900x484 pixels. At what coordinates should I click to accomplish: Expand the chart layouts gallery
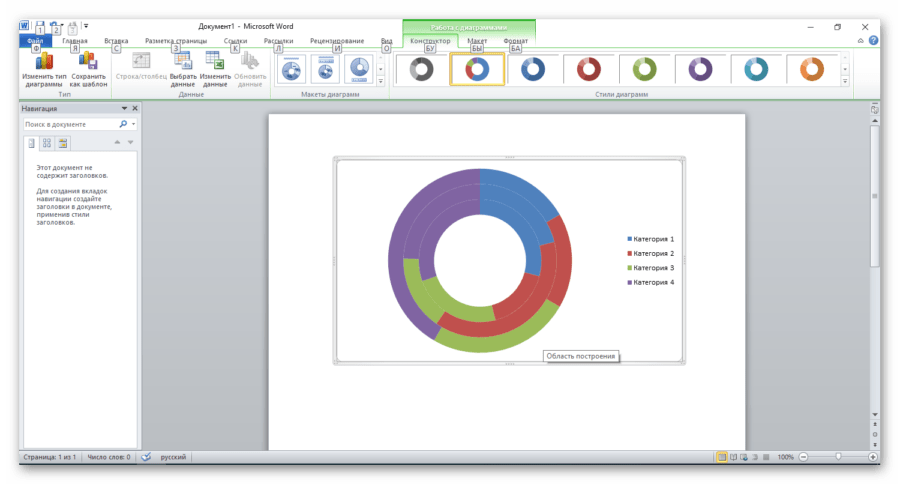coord(380,82)
